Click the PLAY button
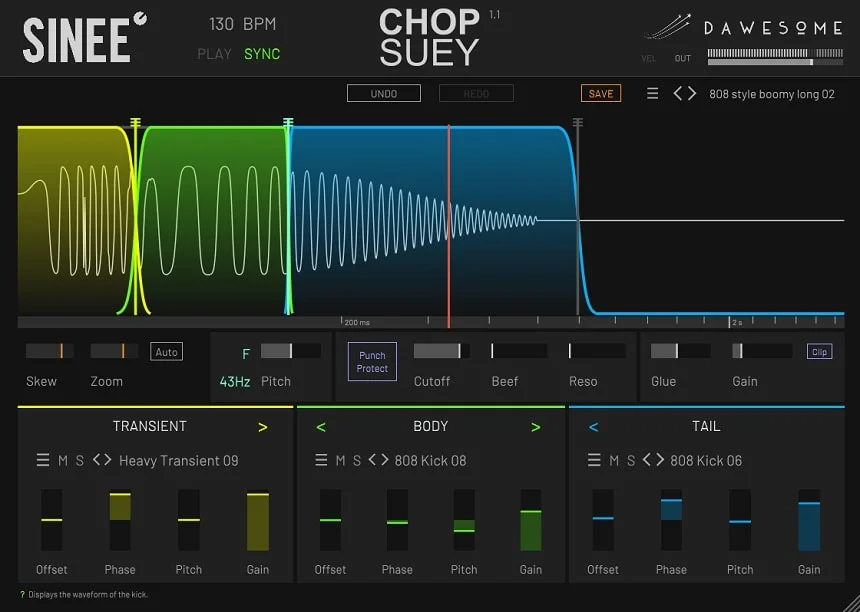 point(214,54)
